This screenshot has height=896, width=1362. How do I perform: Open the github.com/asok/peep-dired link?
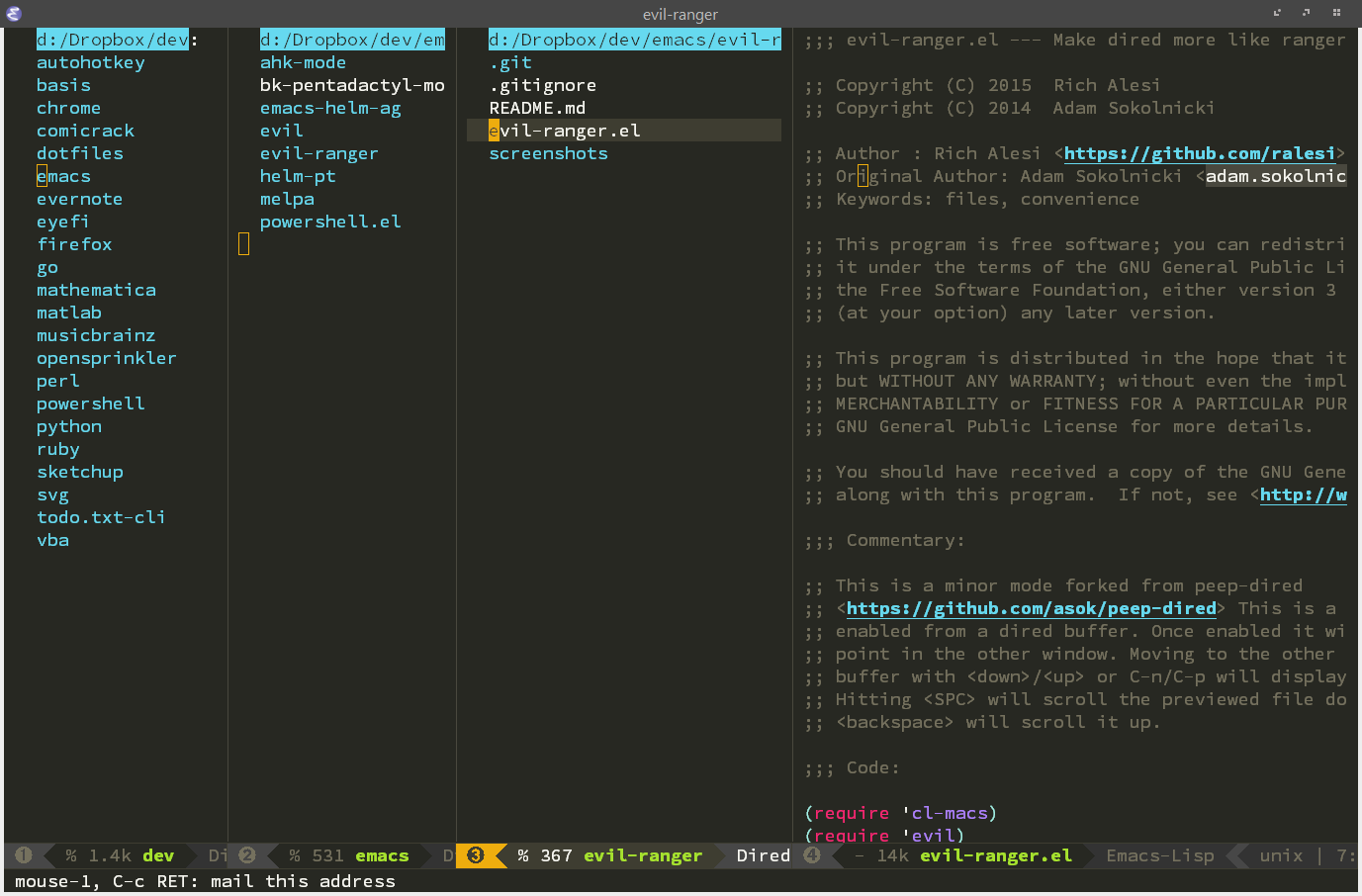1031,608
